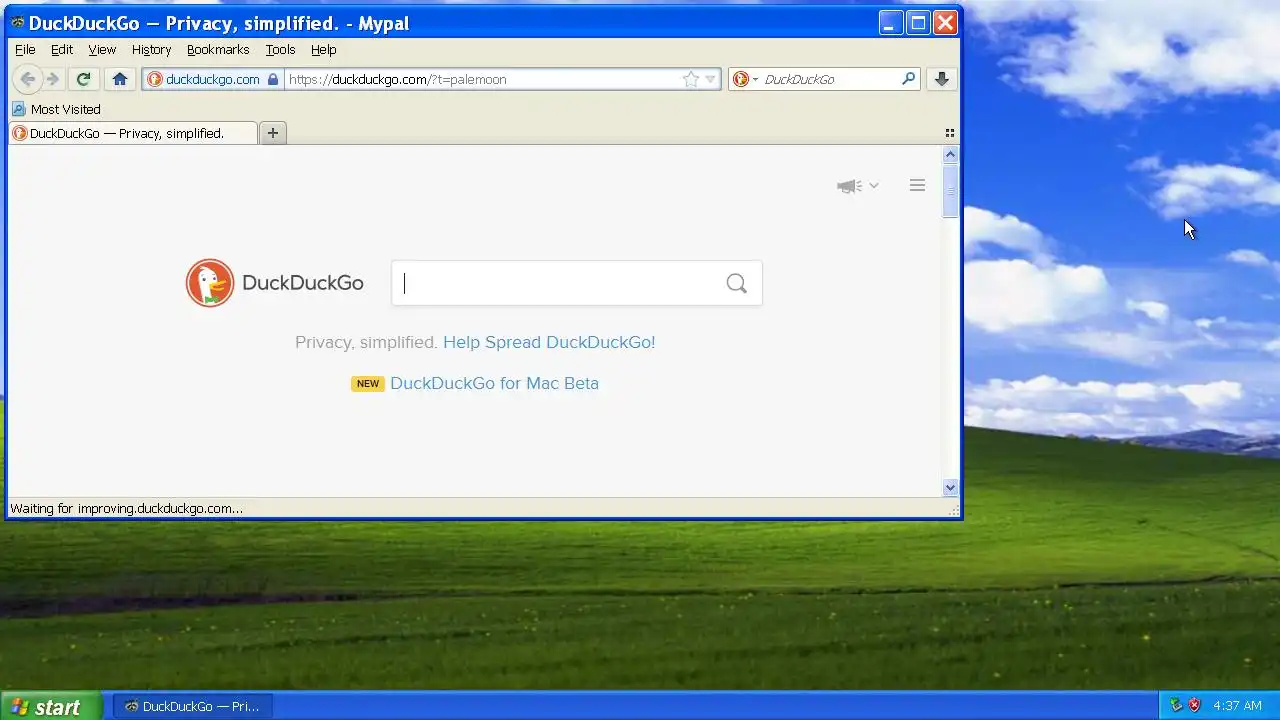
Task: Click the network tray icon
Action: 1176,706
